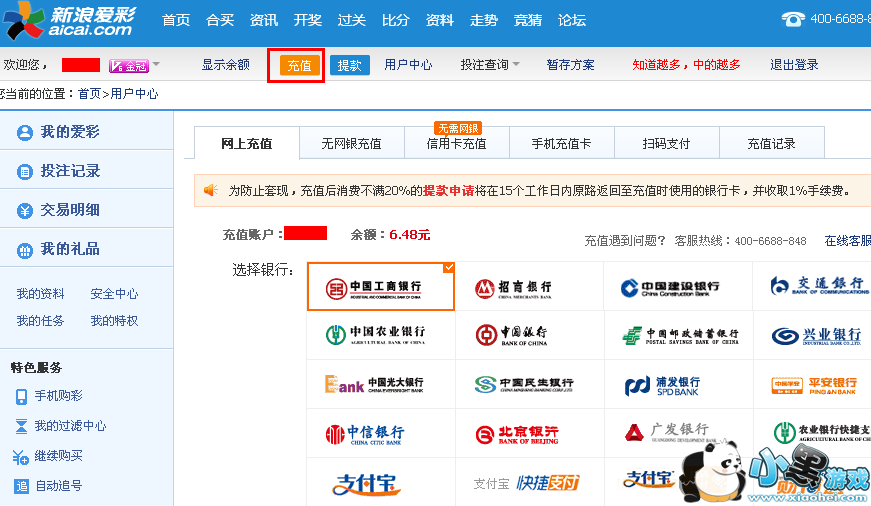This screenshot has height=506, width=871.
Task: Open 在线客服 support link
Action: tap(848, 241)
